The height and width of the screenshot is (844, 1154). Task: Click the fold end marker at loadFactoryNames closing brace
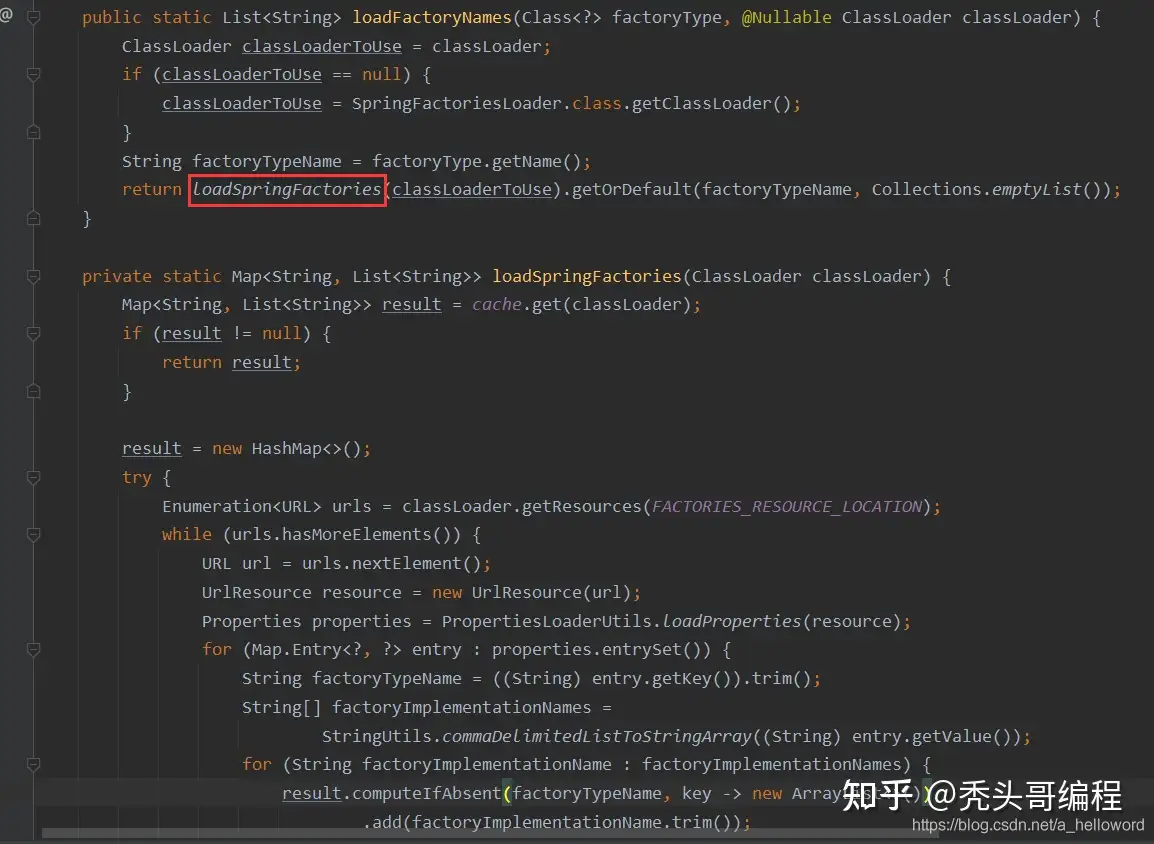pyautogui.click(x=33, y=219)
